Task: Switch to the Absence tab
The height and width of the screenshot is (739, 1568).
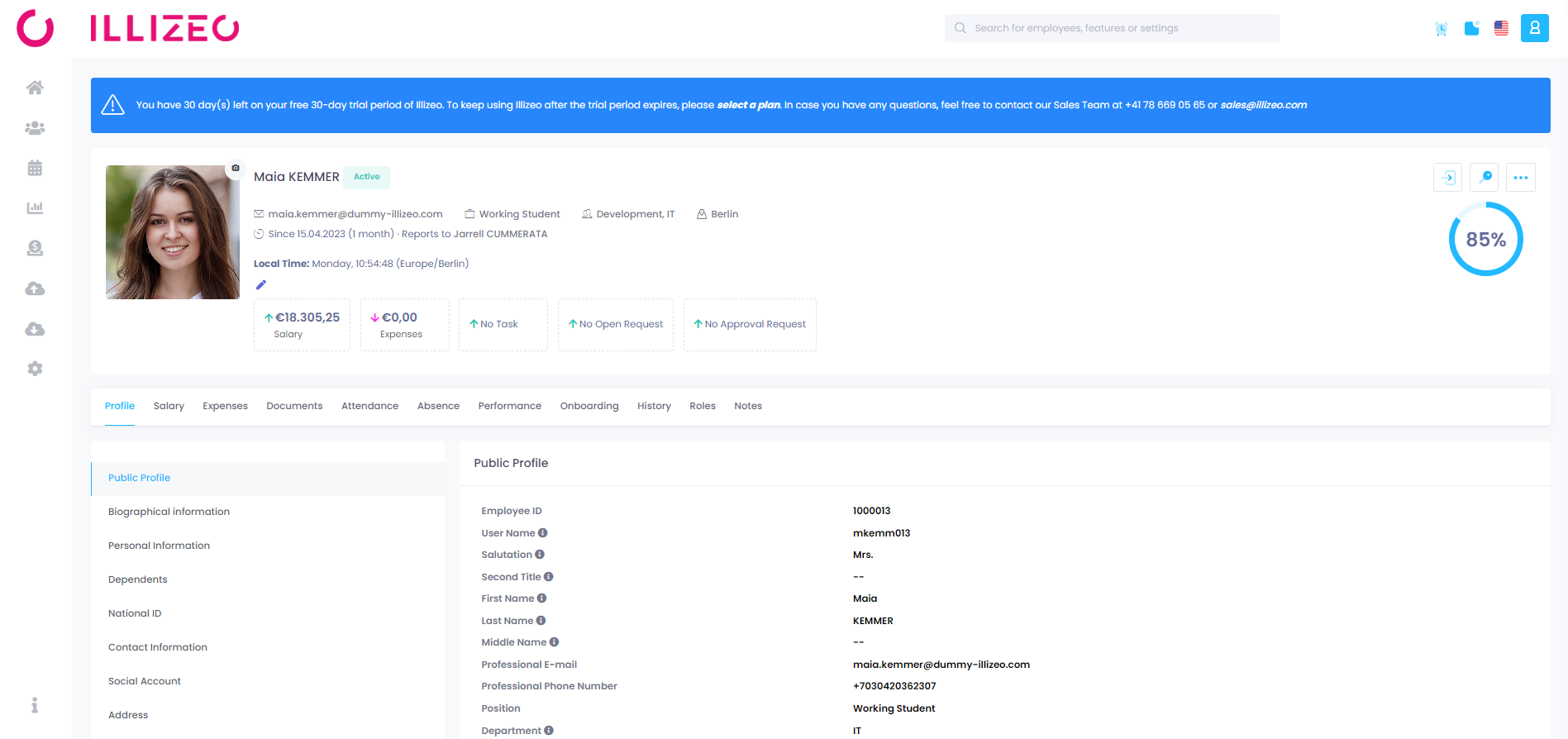Action: (438, 406)
